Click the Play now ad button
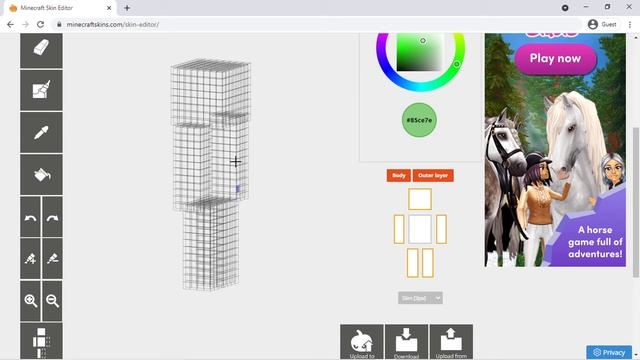640x360 pixels. (555, 58)
